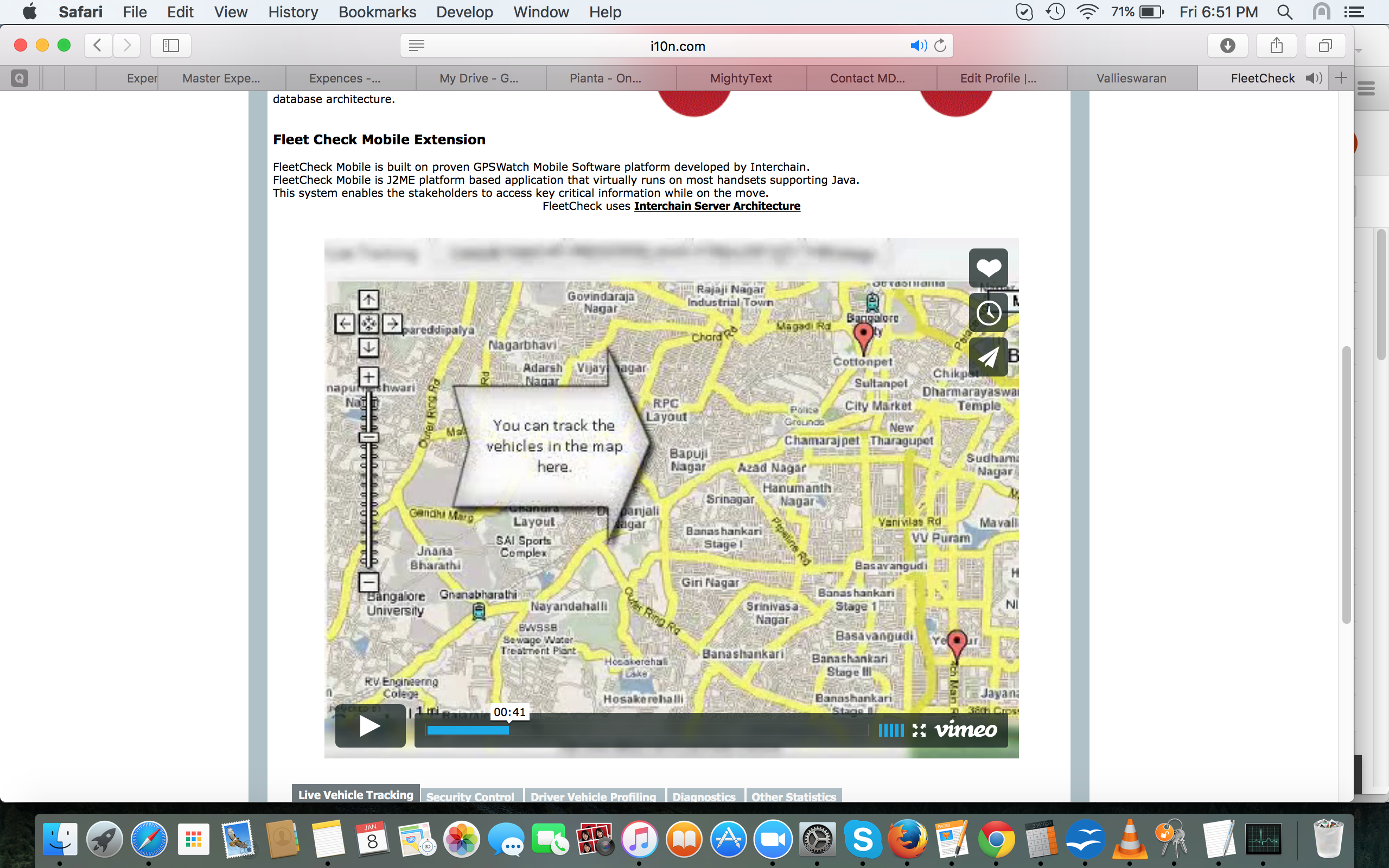Mute audio from the address bar speaker
1389x868 pixels.
[918, 46]
